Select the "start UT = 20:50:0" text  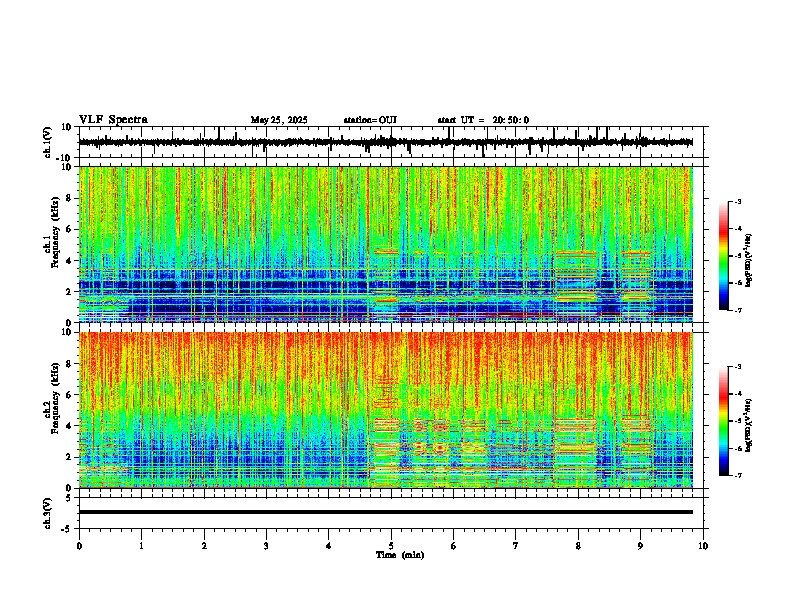coord(483,120)
